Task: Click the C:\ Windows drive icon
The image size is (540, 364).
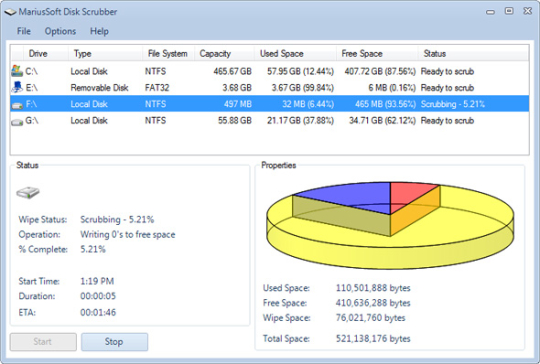Action: pyautogui.click(x=17, y=71)
